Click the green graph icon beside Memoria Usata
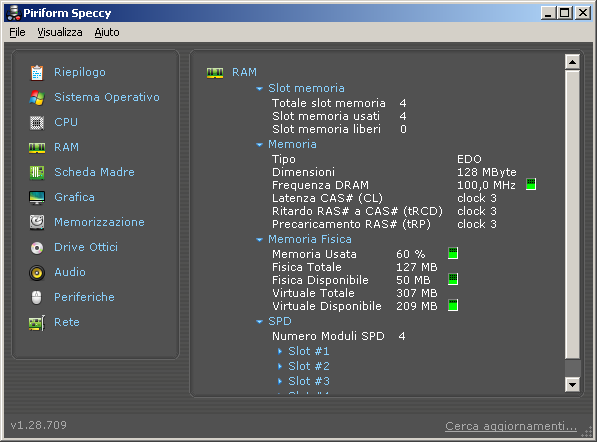Image resolution: width=597 pixels, height=442 pixels. point(453,253)
